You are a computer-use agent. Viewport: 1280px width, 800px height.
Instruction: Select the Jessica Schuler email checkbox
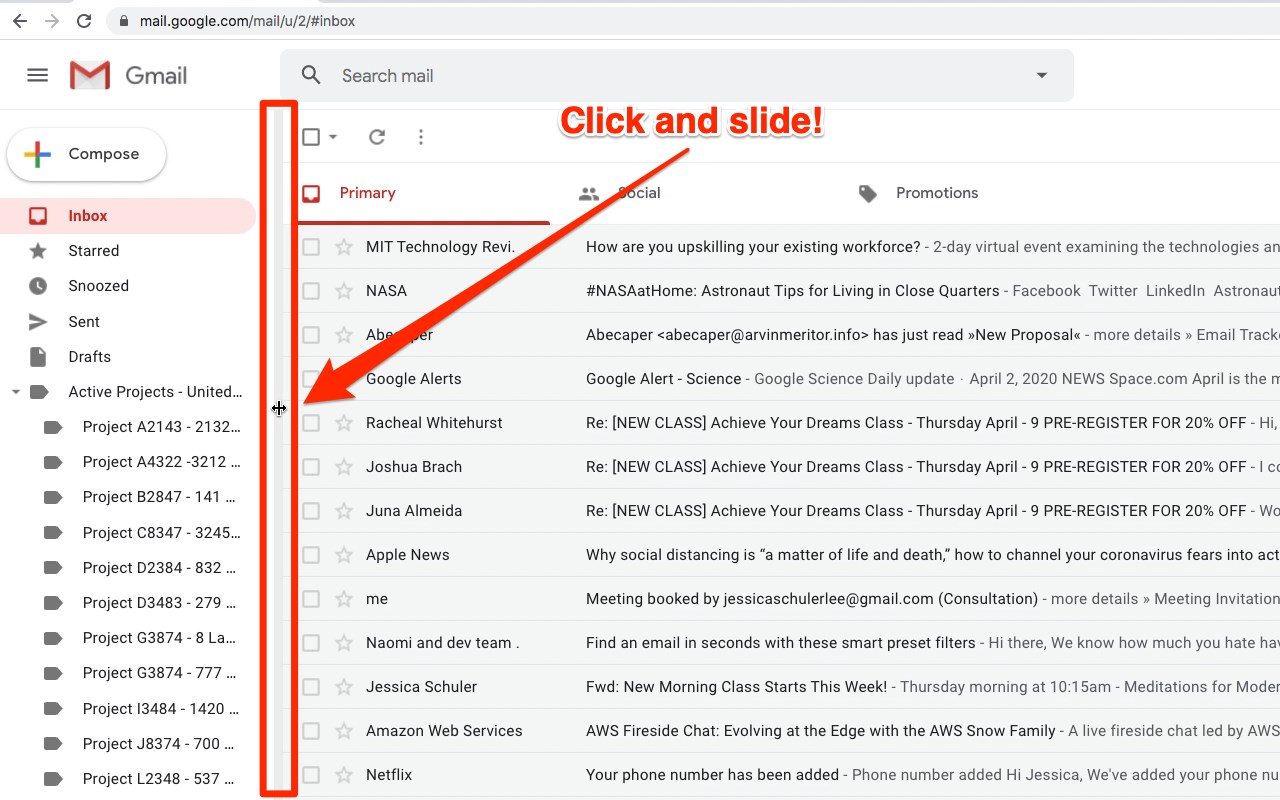click(311, 687)
